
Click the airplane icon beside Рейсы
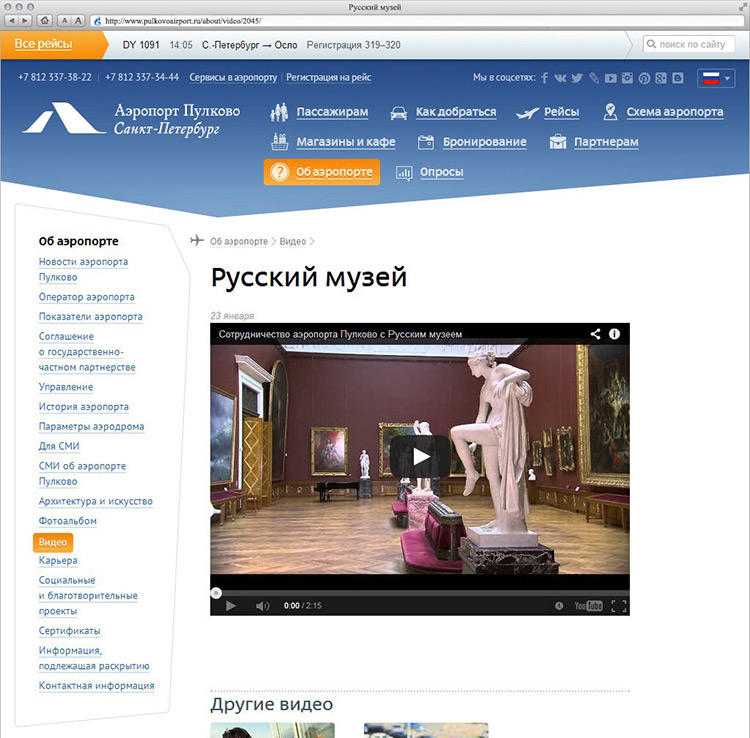527,113
